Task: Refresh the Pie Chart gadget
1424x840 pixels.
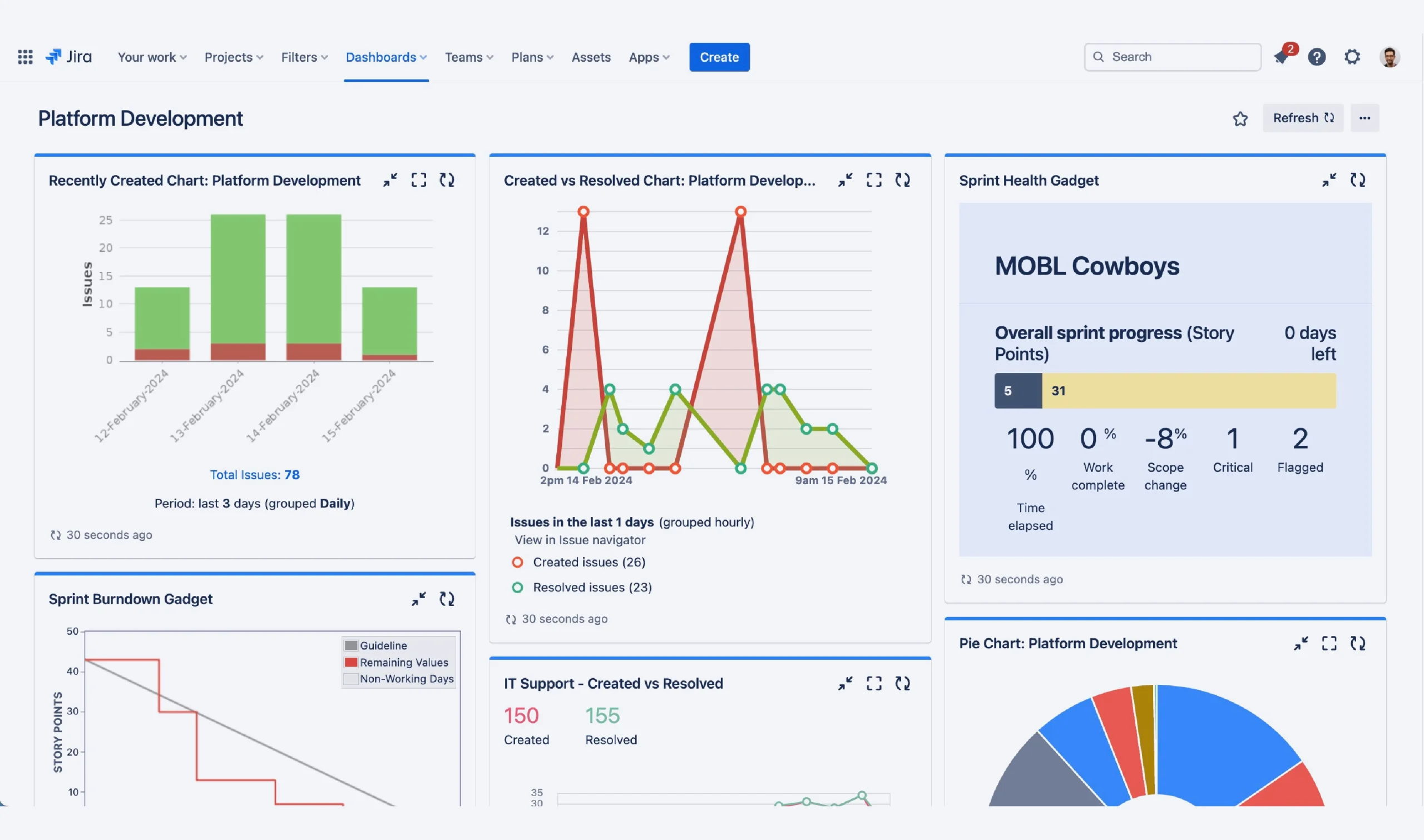Action: [1358, 643]
